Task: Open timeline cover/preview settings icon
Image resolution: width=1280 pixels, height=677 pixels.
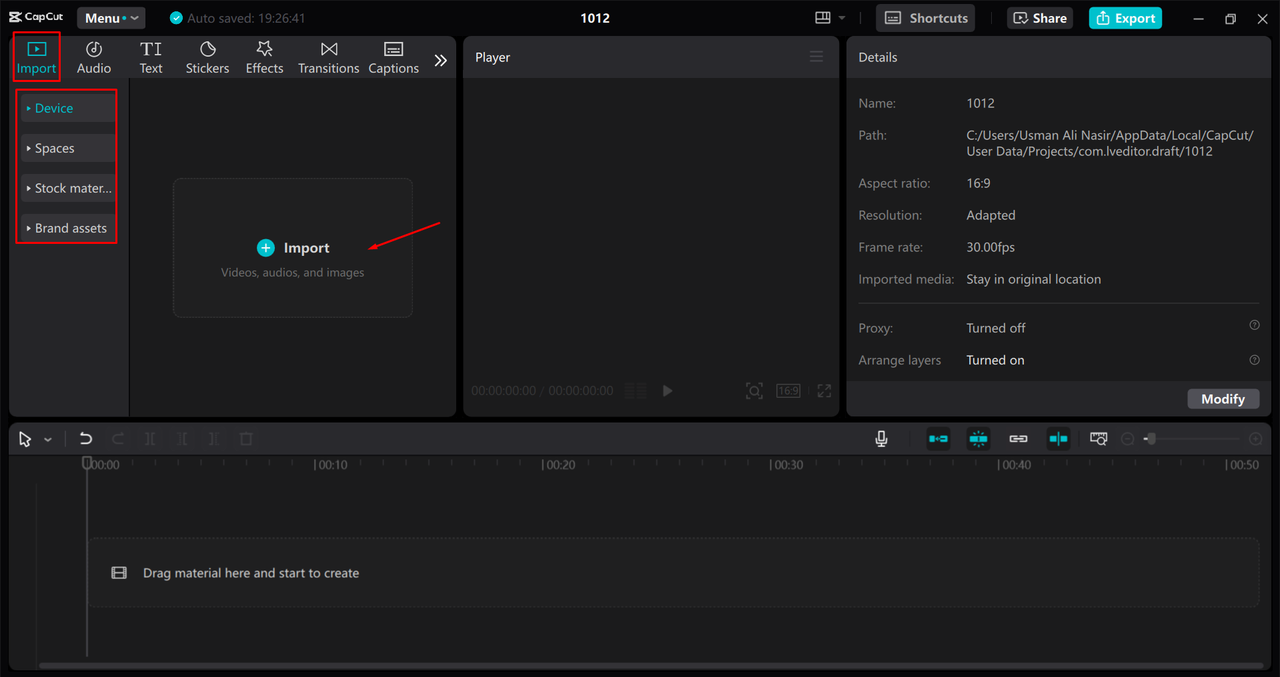Action: pos(1098,439)
